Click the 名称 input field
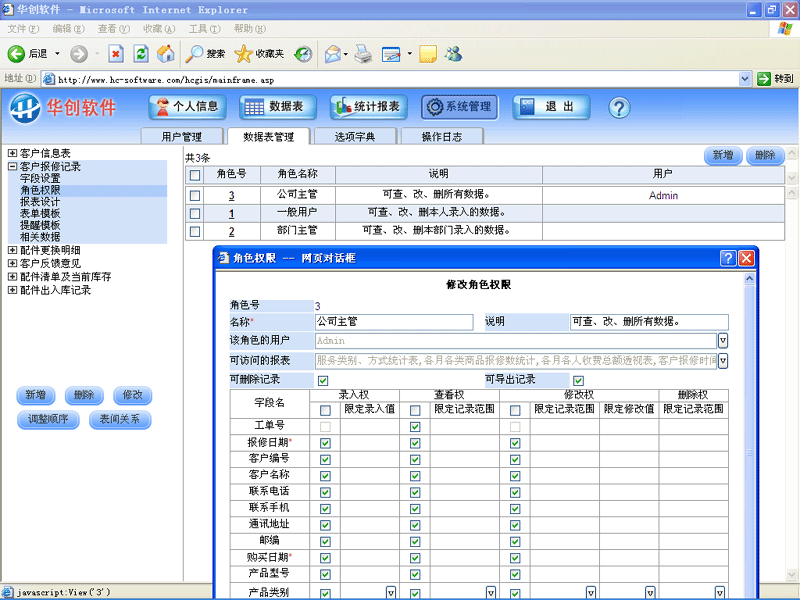The width and height of the screenshot is (800, 600). pos(394,321)
